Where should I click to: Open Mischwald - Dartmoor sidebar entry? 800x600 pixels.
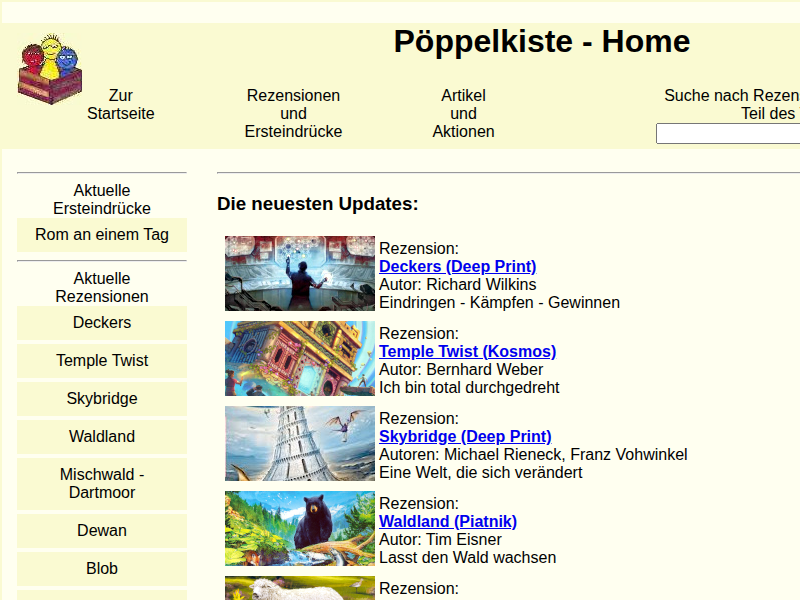[102, 484]
